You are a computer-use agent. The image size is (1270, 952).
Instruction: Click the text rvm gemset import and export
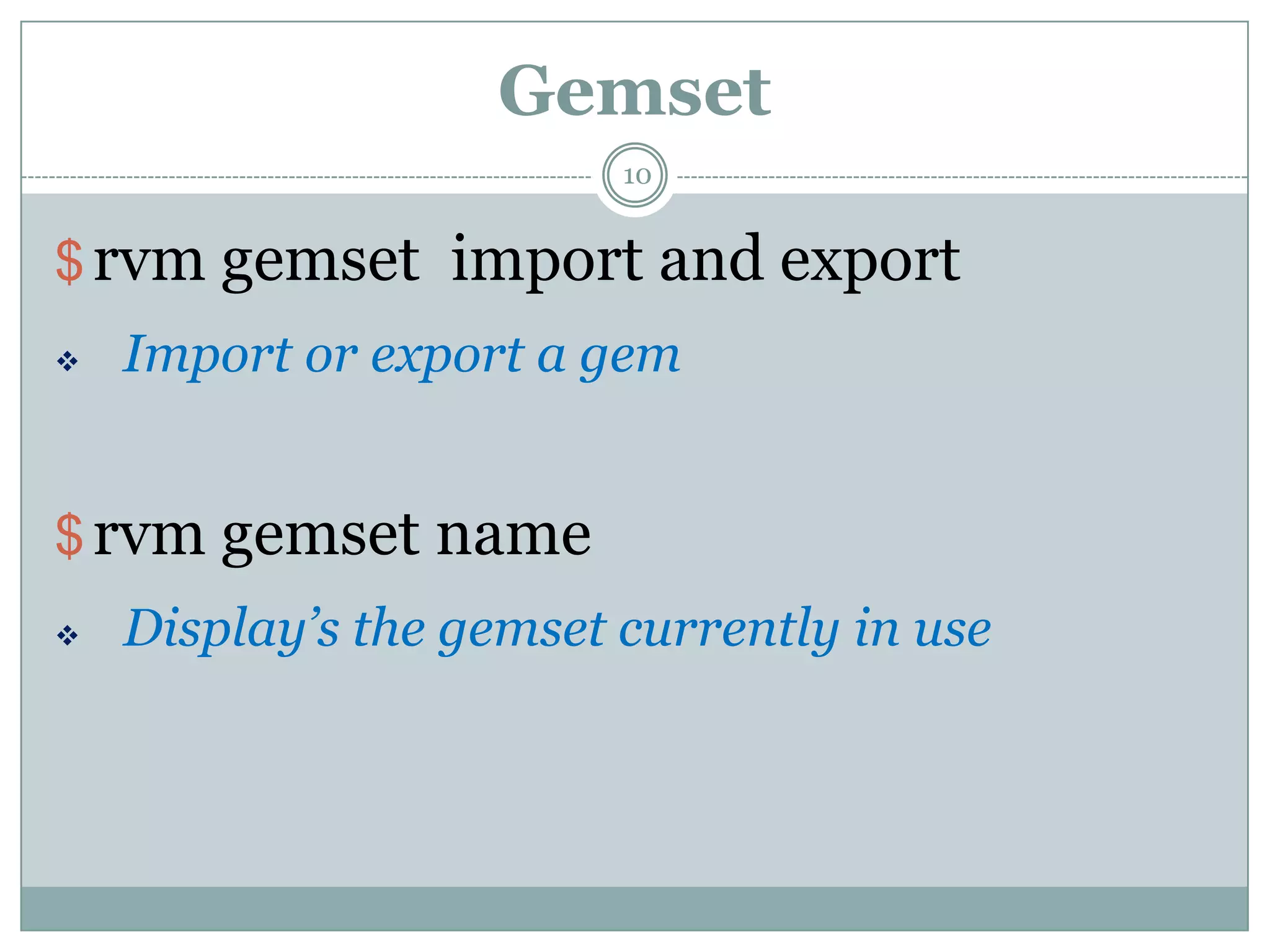526,261
